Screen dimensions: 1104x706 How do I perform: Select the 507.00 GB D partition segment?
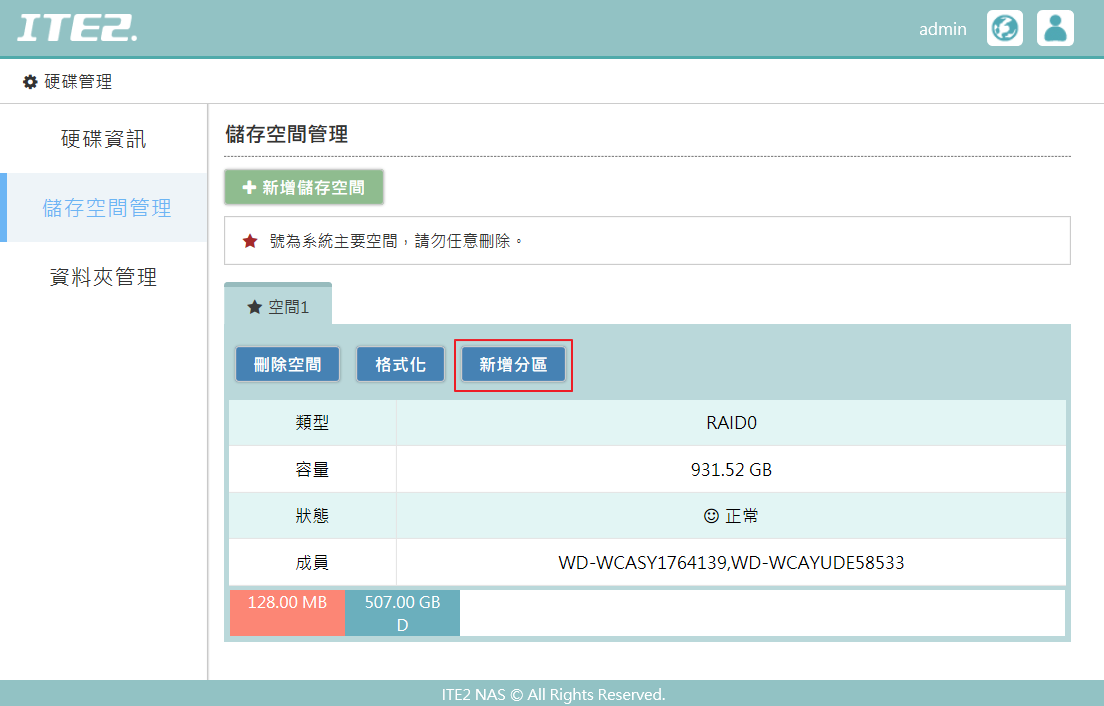pos(402,611)
